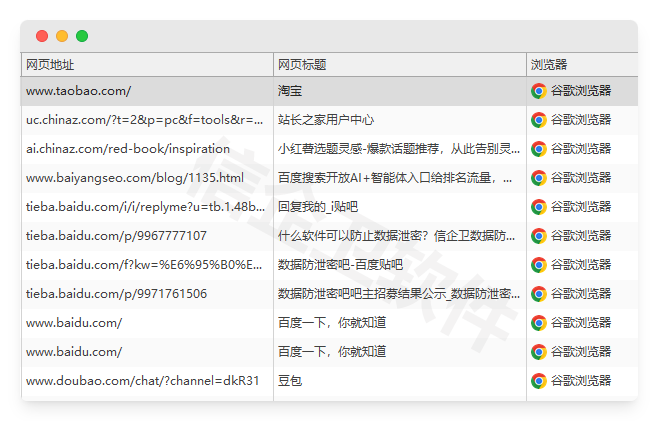Click the 浏览器 column header
This screenshot has width=658, height=421.
point(548,65)
